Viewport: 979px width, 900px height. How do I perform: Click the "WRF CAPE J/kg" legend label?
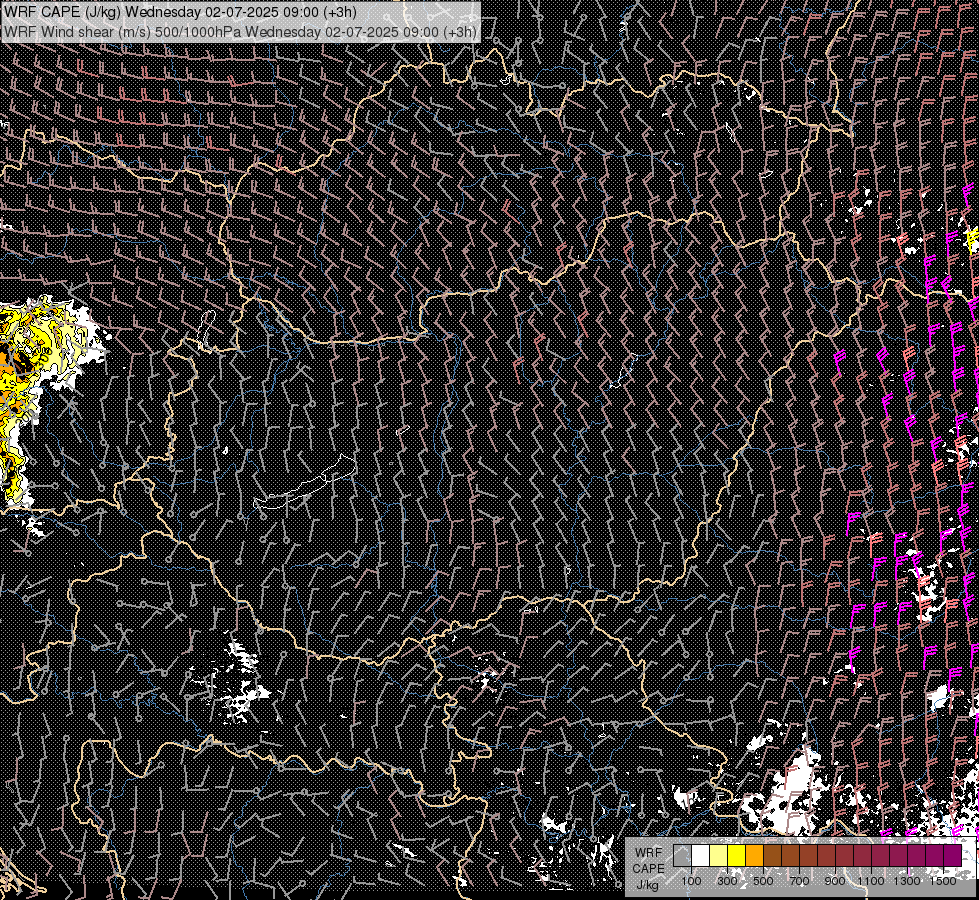649,869
